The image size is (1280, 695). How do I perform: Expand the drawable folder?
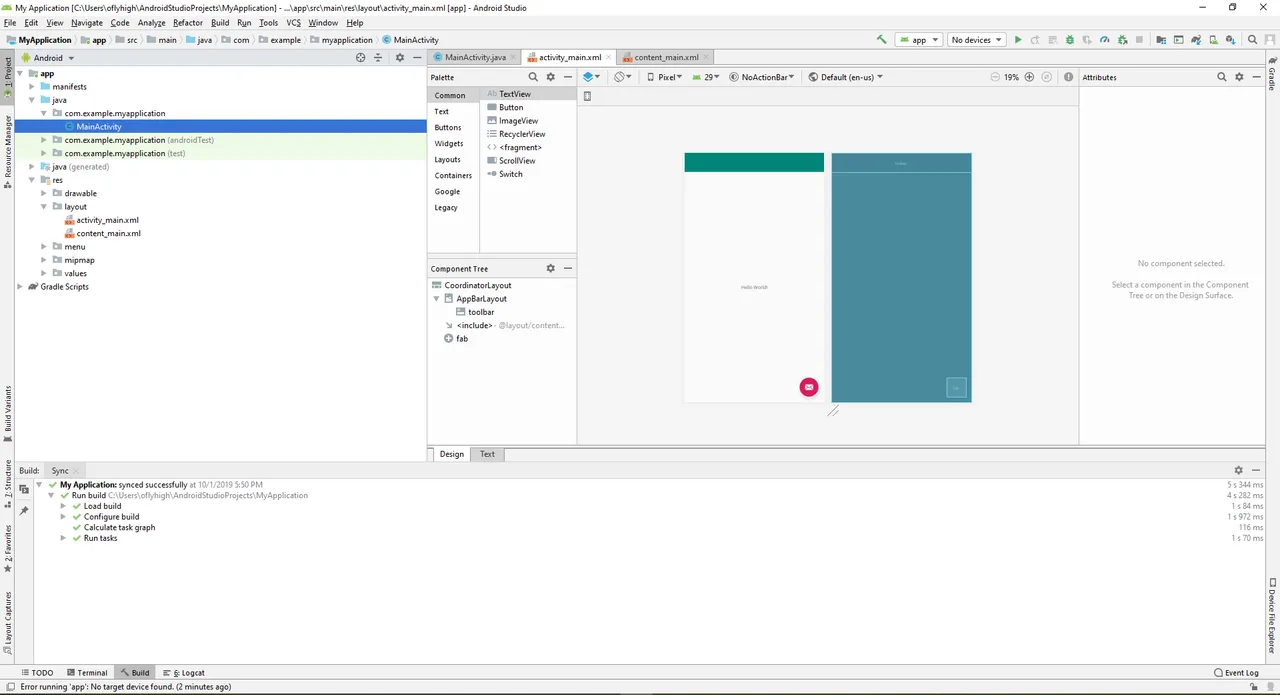(x=44, y=193)
